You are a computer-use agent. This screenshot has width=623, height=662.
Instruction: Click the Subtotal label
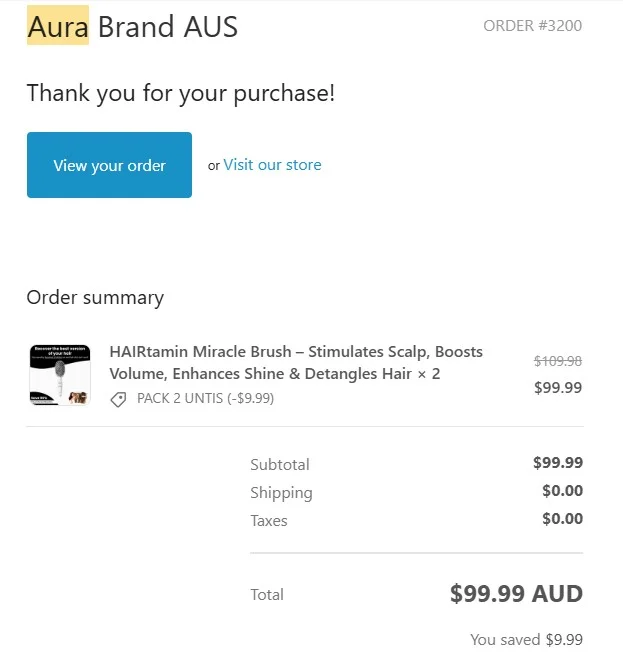point(280,465)
